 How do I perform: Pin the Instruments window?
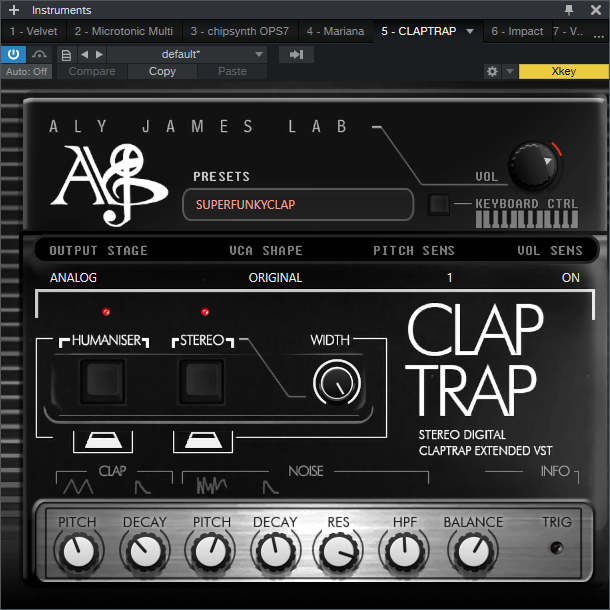569,10
